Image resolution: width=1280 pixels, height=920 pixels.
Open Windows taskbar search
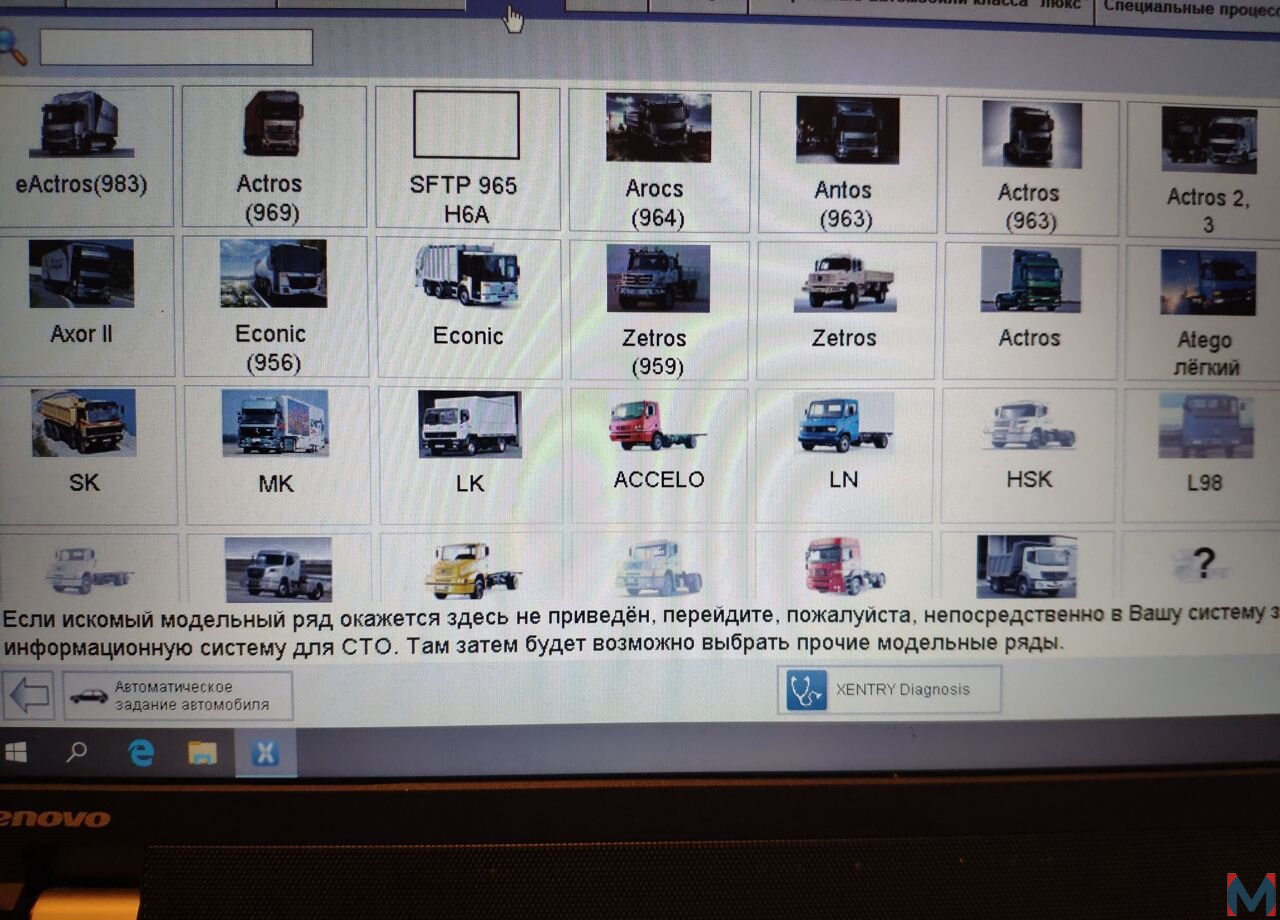point(76,753)
